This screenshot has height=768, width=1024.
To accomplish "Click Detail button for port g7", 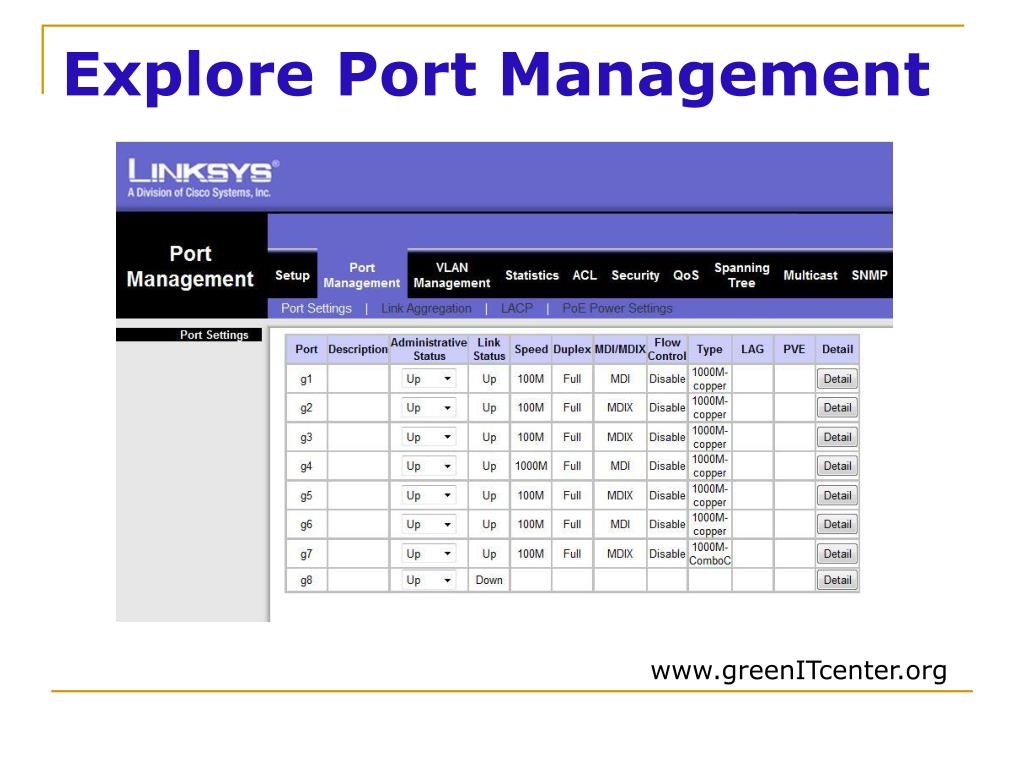I will (837, 553).
